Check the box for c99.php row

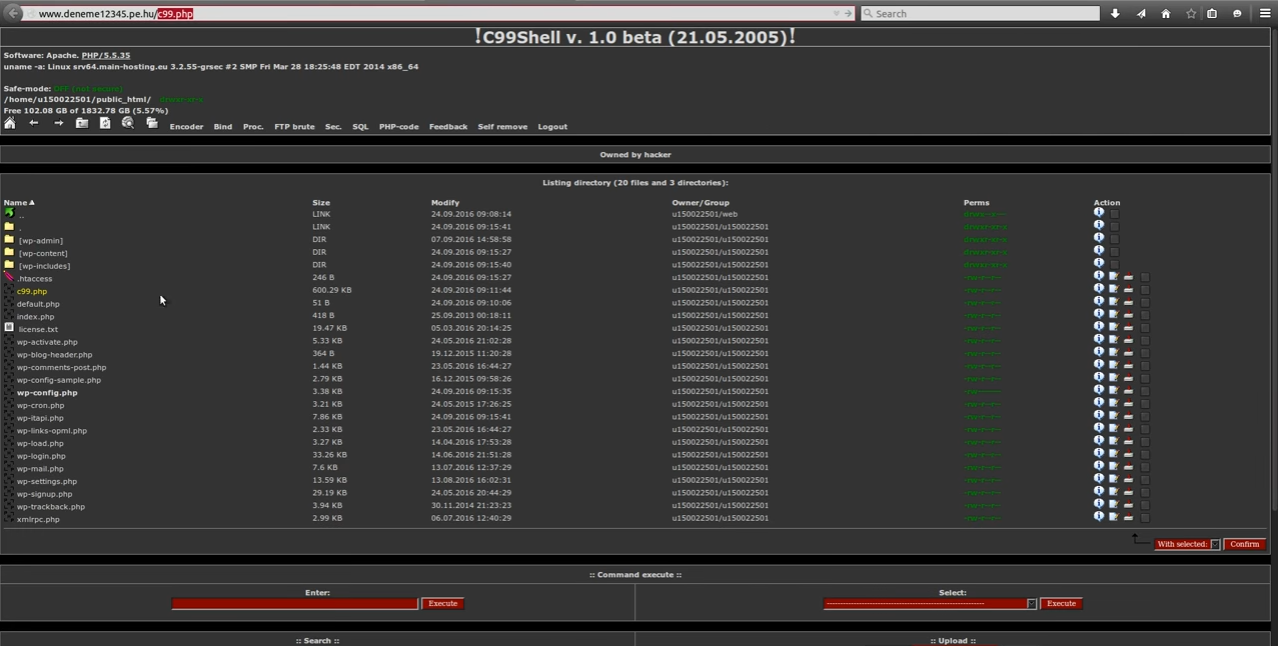[x=1145, y=290]
